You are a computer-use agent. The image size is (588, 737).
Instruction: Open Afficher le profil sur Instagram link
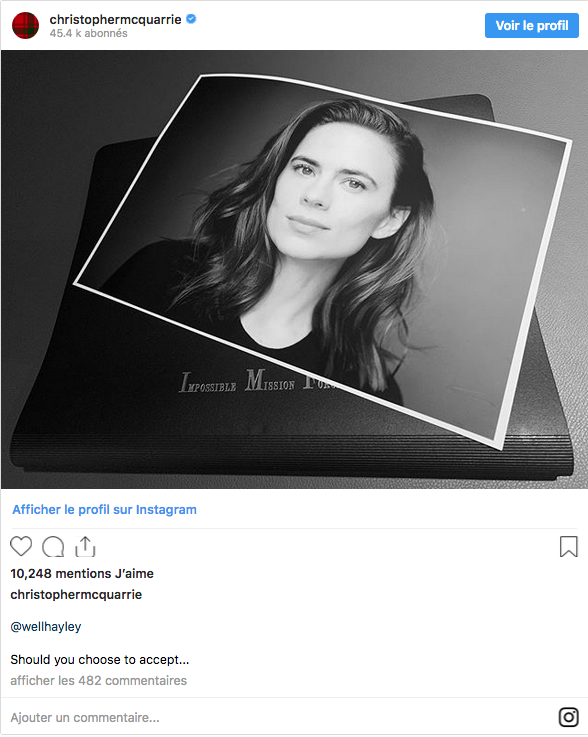[104, 510]
